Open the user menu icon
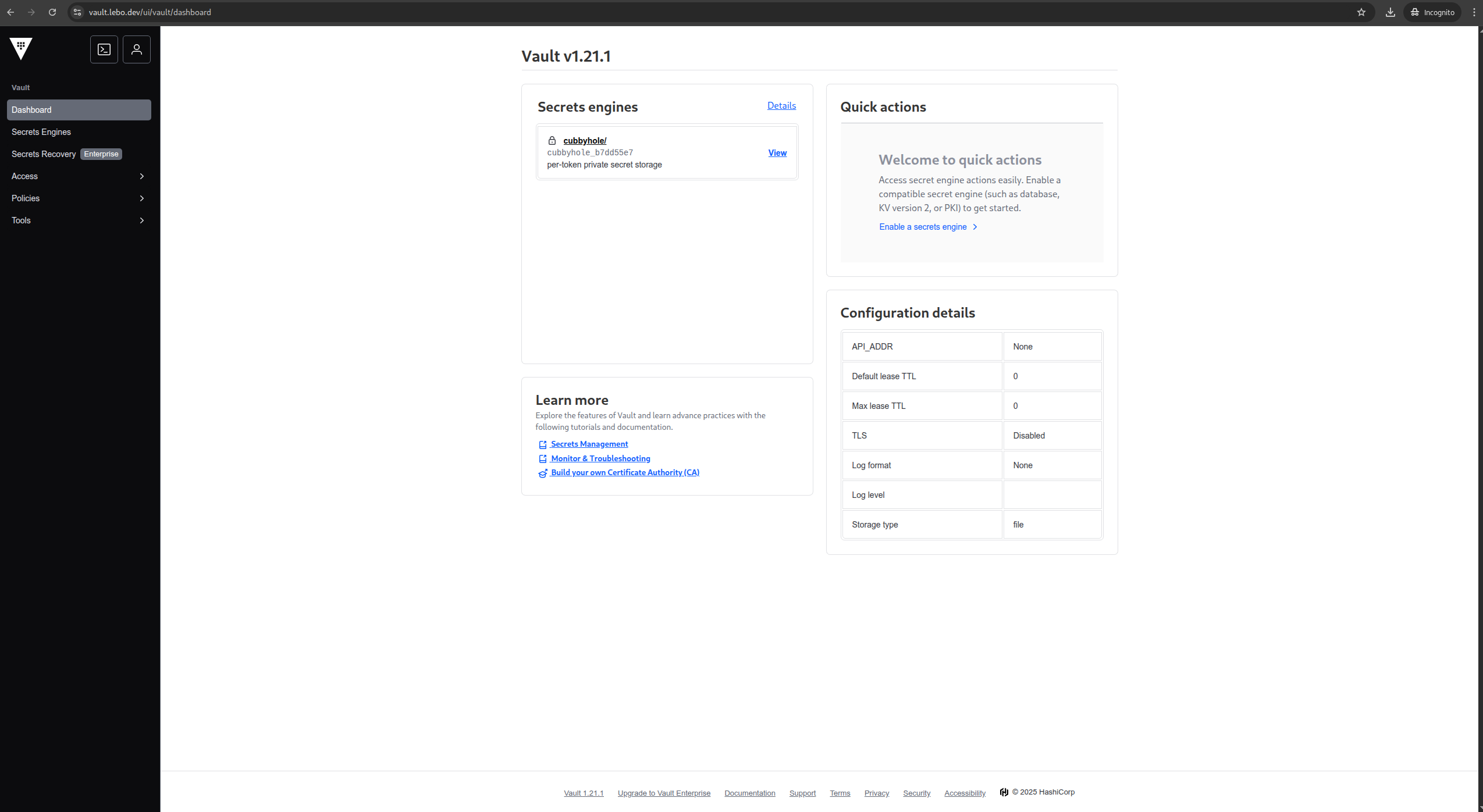 coord(136,49)
